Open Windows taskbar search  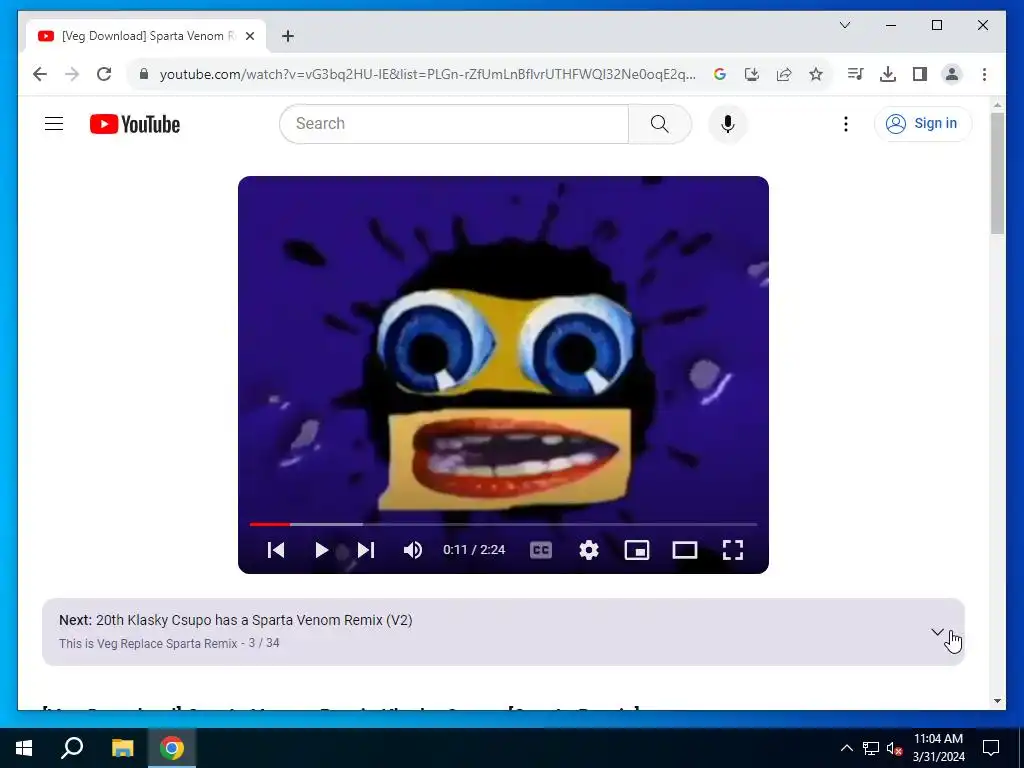point(72,748)
